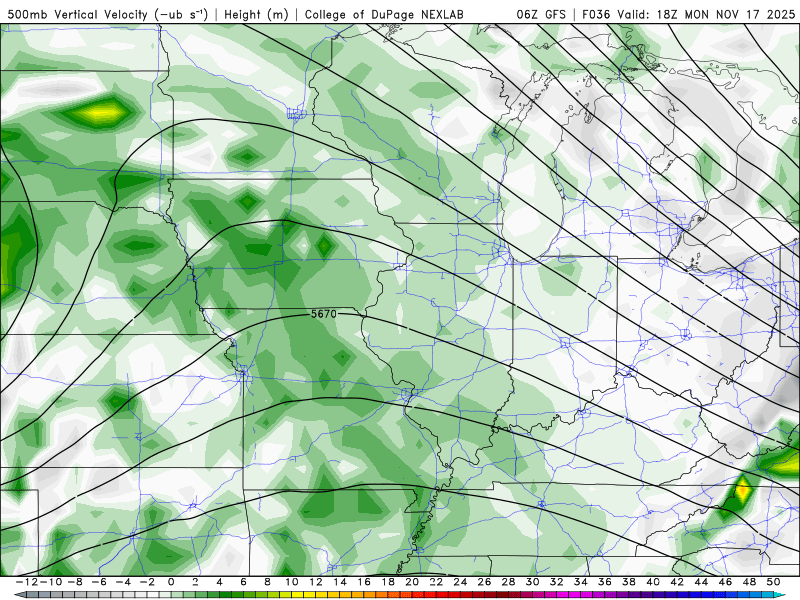Click the colorbar label 4
The image size is (800, 600).
point(219,582)
